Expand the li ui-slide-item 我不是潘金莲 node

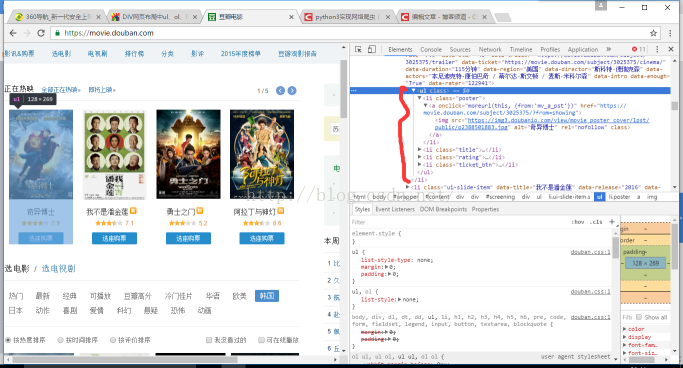[x=408, y=187]
